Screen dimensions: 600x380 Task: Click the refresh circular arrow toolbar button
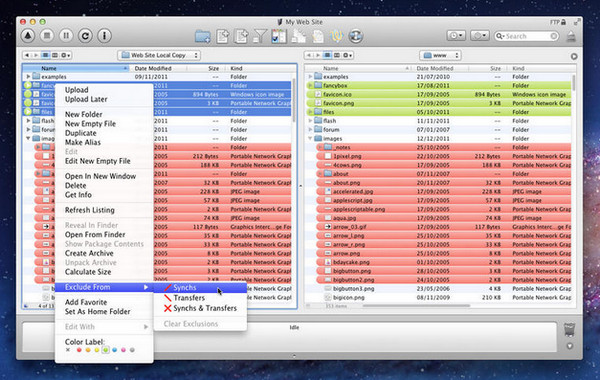point(85,36)
